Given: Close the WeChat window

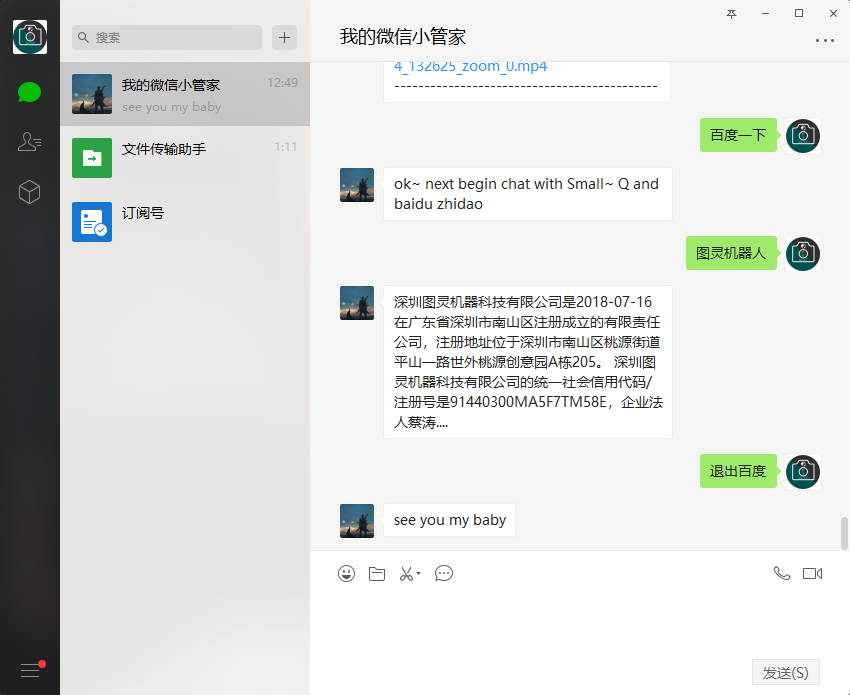Looking at the screenshot, I should coord(833,14).
